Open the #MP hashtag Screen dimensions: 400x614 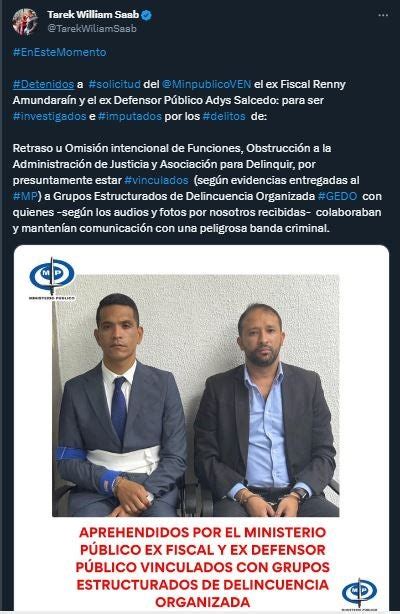(25, 196)
